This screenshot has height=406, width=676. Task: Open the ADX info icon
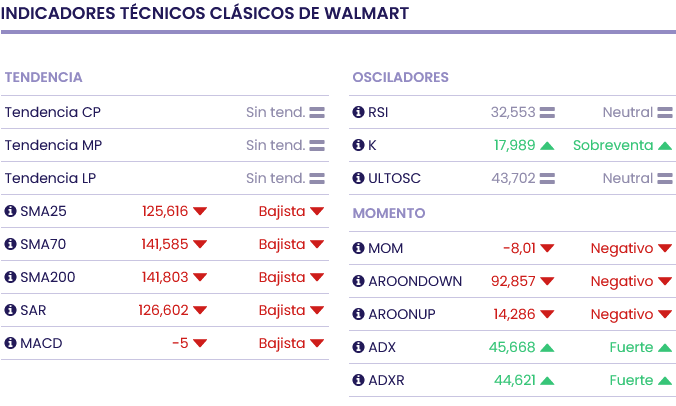click(359, 347)
